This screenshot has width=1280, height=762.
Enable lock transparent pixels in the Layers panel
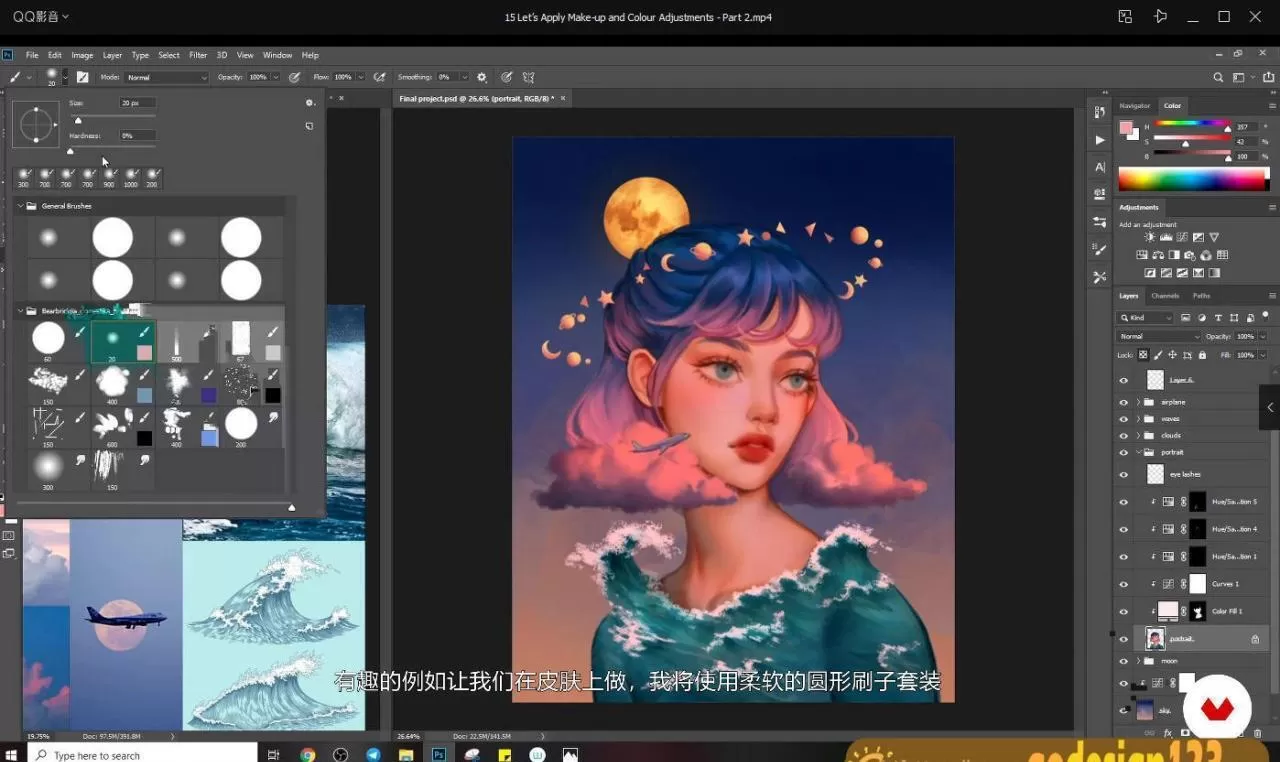(x=1142, y=355)
